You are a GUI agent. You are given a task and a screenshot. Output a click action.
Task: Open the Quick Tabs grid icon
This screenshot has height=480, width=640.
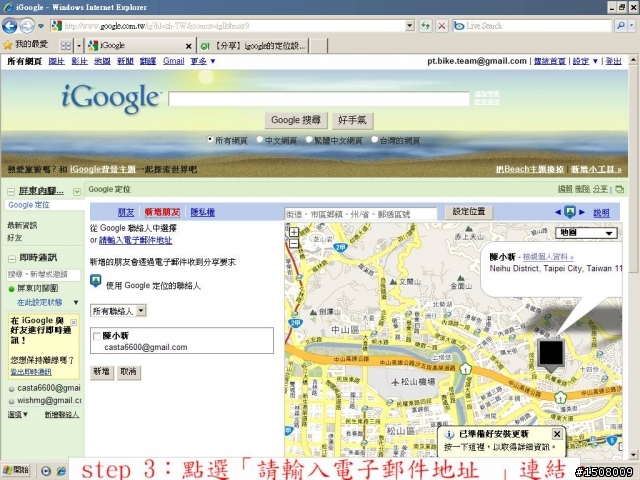point(65,46)
